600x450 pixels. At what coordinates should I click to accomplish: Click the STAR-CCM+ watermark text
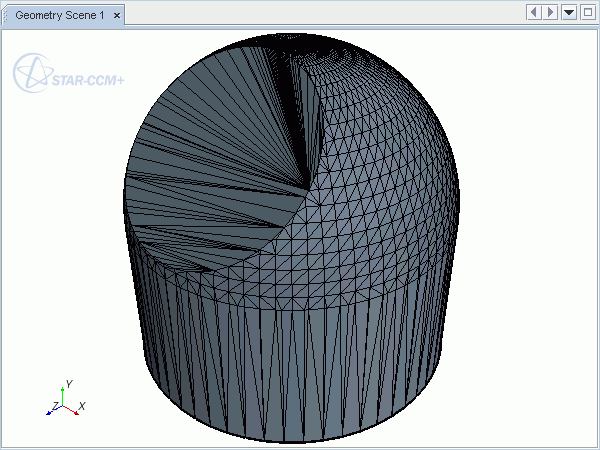(88, 78)
